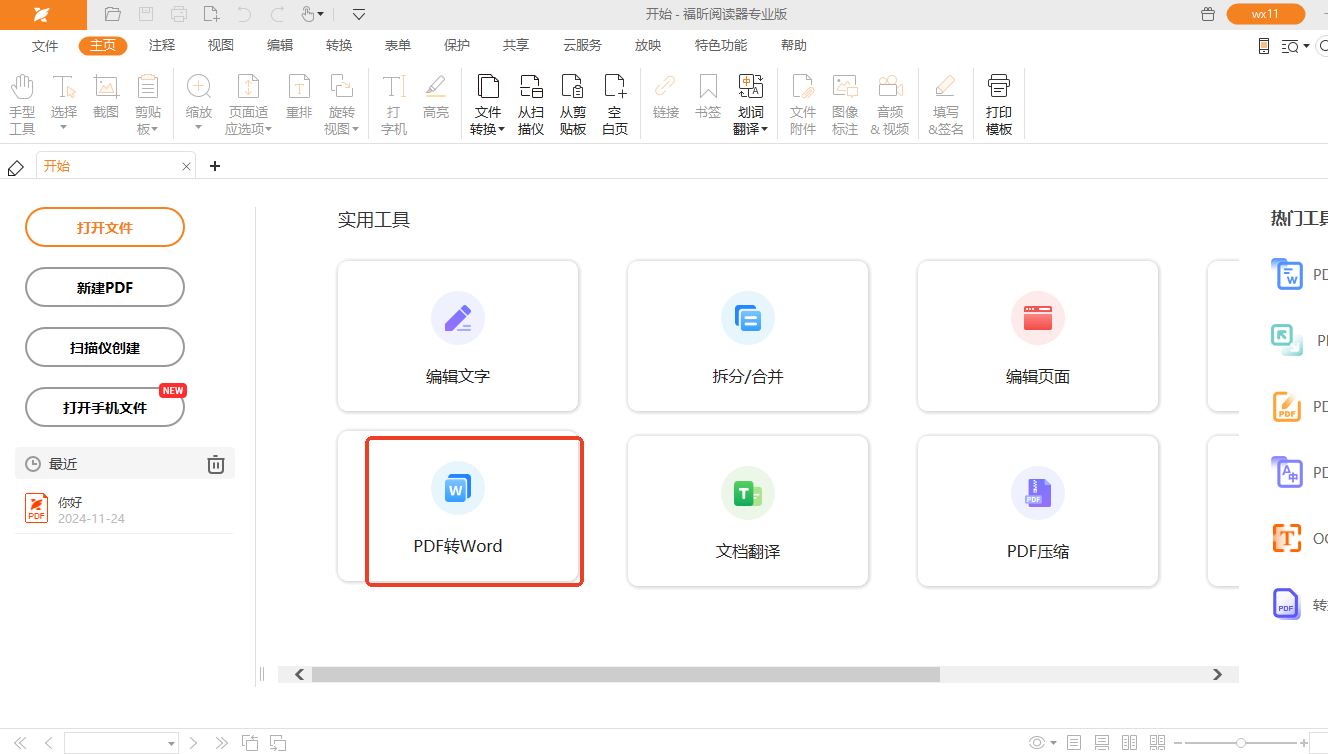Click the tag icon left of 开始 tab
Image resolution: width=1328 pixels, height=754 pixels.
(15, 167)
